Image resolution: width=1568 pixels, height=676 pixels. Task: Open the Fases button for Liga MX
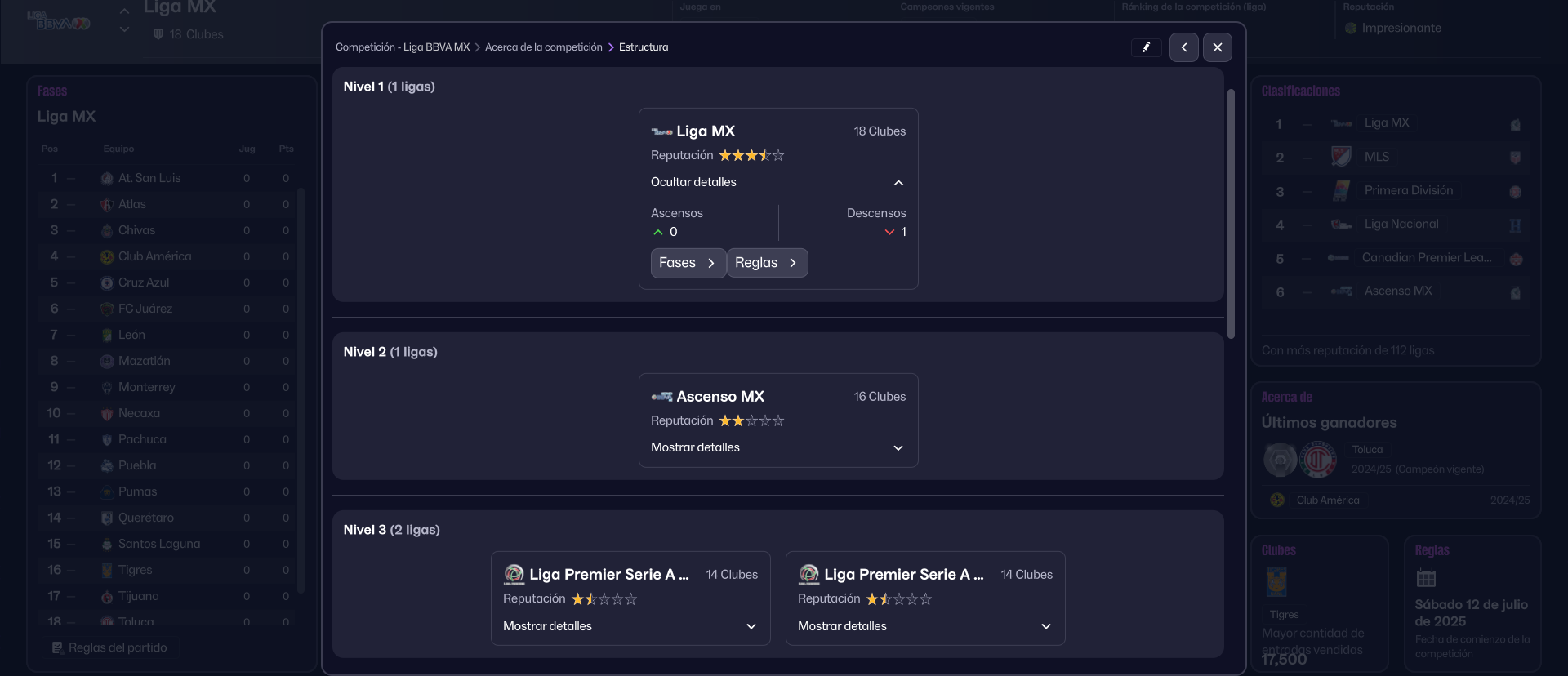click(x=688, y=263)
